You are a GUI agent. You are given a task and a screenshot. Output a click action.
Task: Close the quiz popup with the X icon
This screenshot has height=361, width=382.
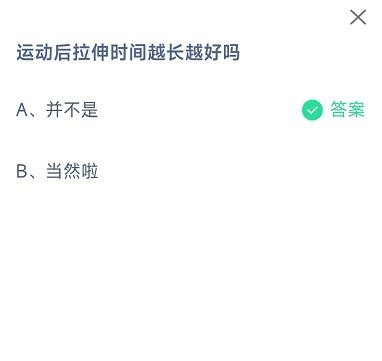[x=358, y=17]
